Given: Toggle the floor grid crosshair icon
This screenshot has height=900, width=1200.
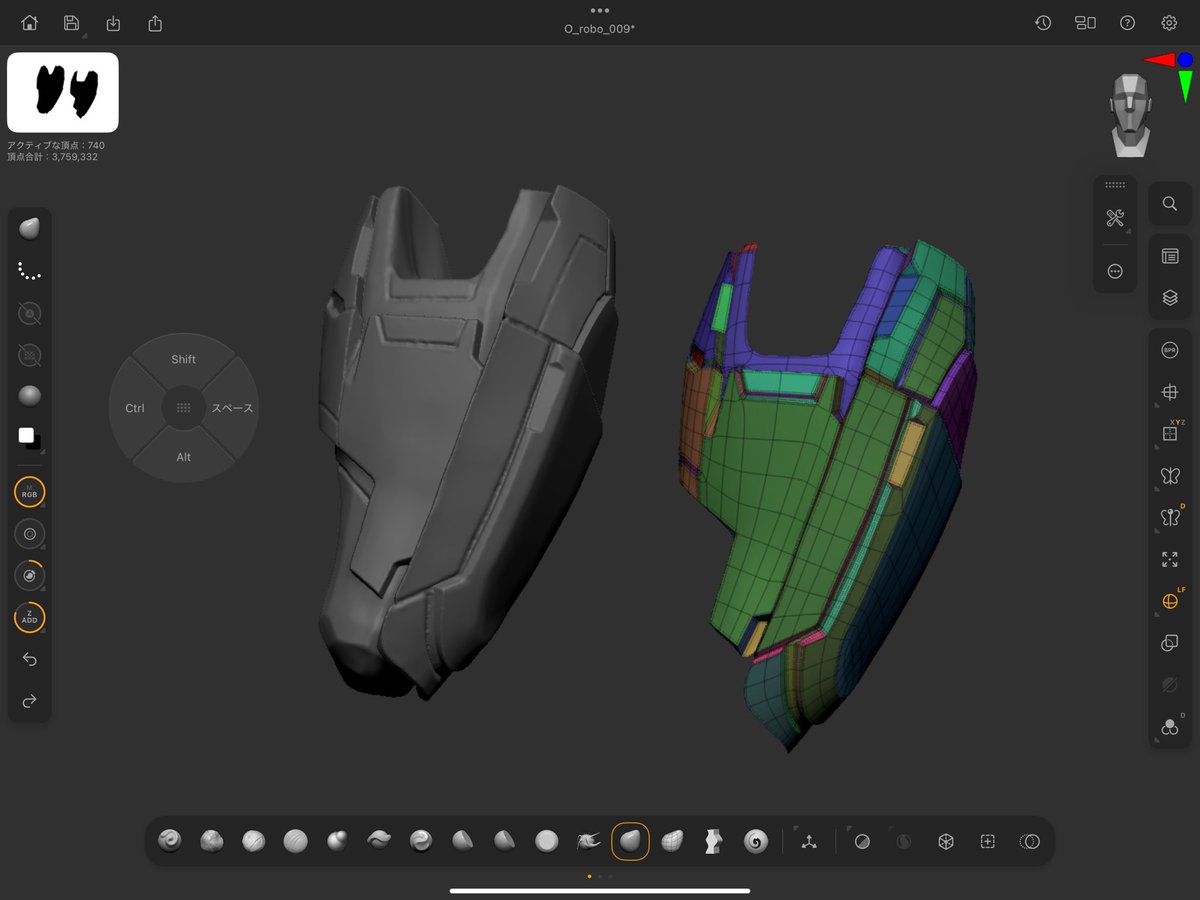Looking at the screenshot, I should click(1169, 393).
